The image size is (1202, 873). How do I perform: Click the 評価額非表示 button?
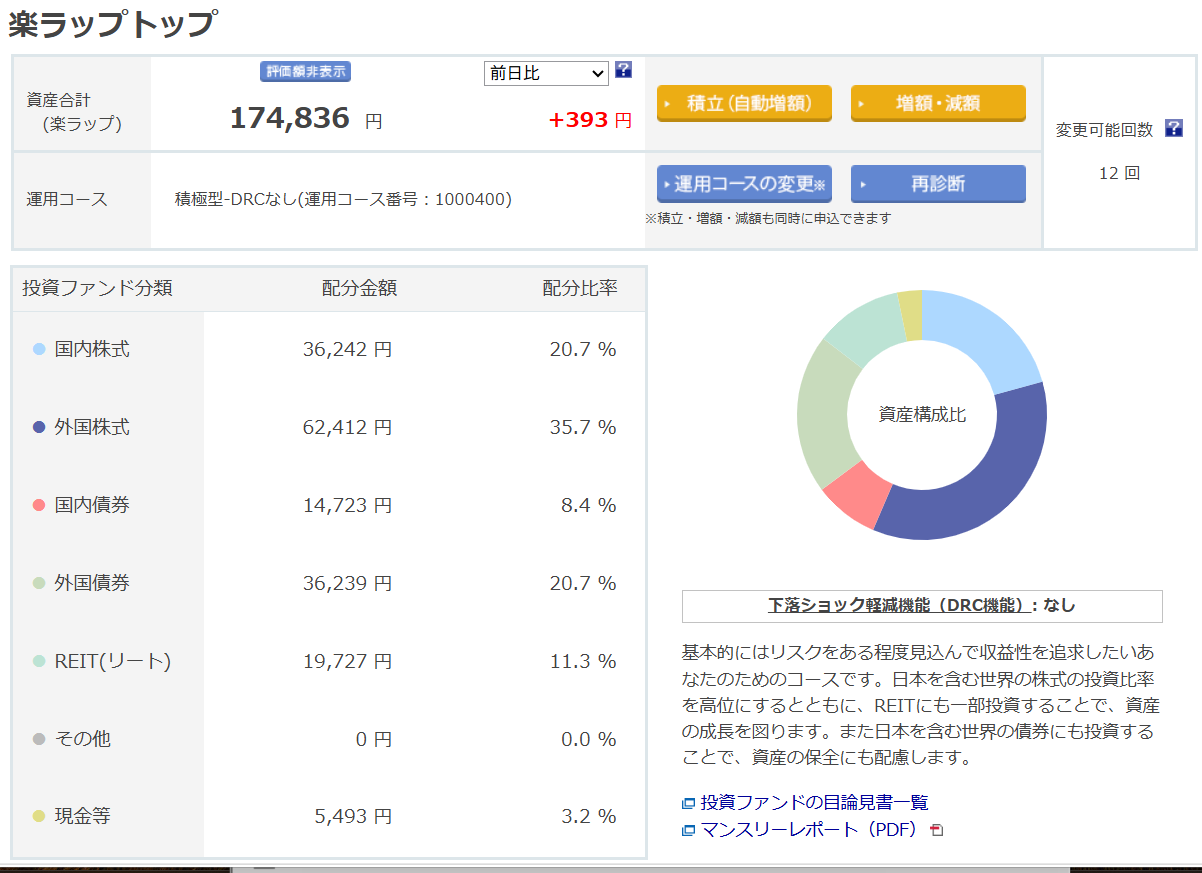(x=305, y=72)
